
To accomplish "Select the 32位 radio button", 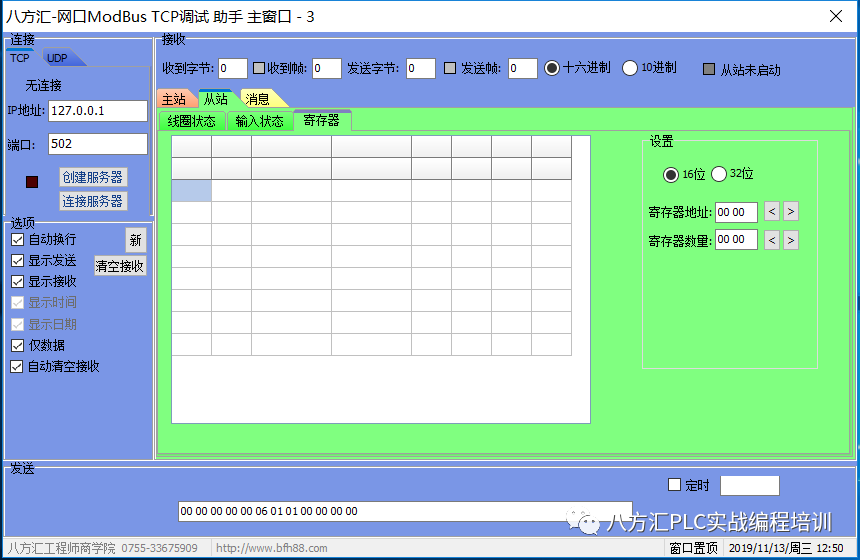I will click(x=719, y=175).
